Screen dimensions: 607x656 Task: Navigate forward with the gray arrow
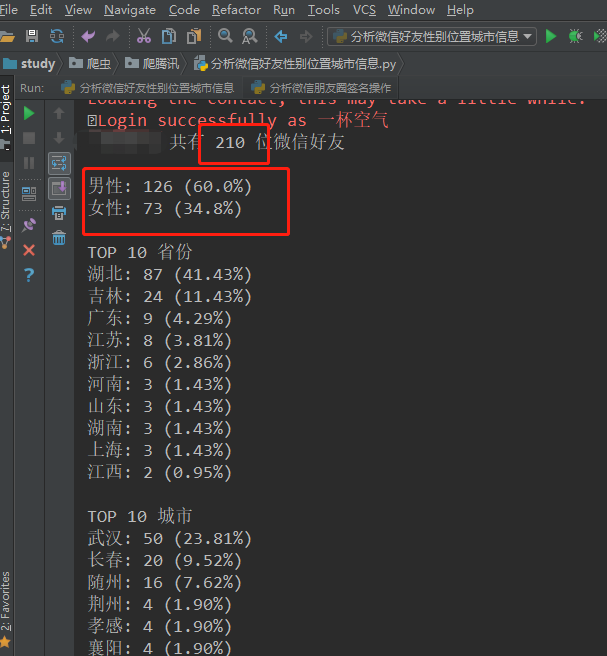(306, 36)
